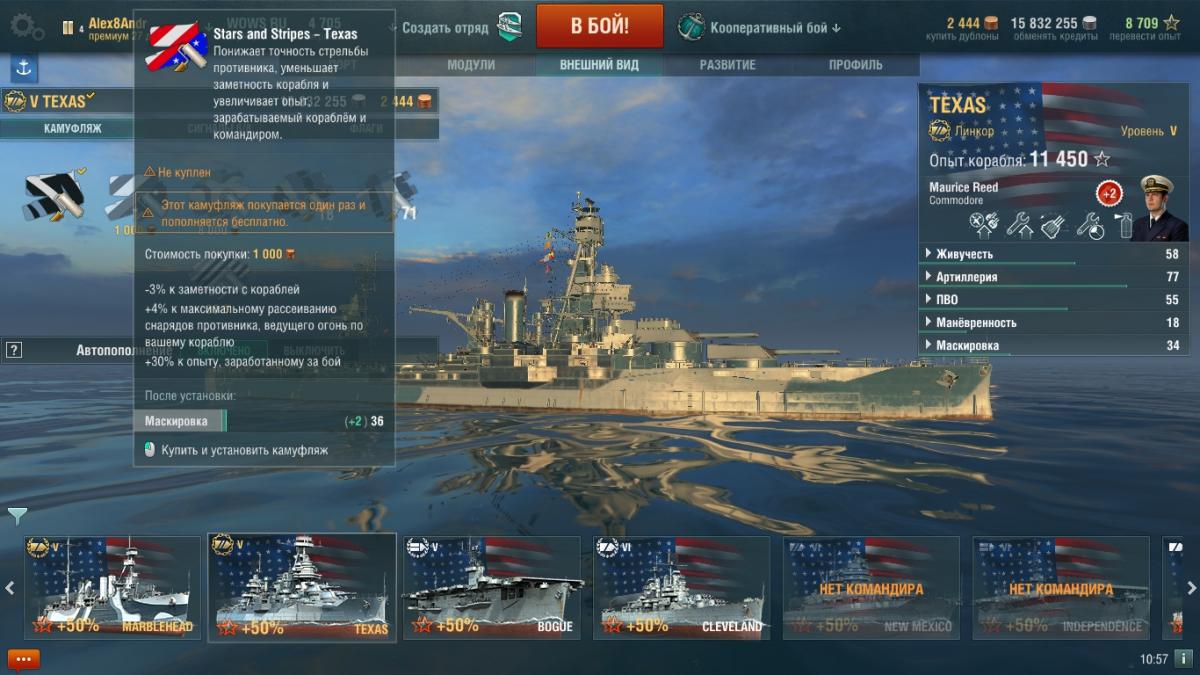Switch to the РАЗВИТИЕ tab
The width and height of the screenshot is (1200, 675).
pyautogui.click(x=728, y=65)
